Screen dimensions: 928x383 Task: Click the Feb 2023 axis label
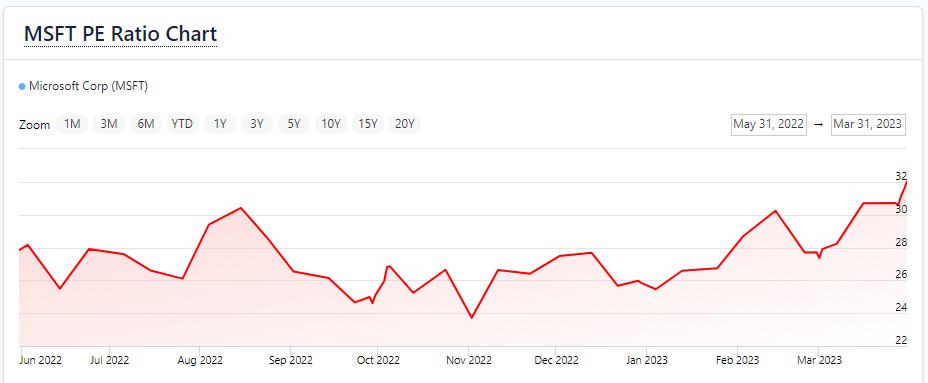[737, 360]
